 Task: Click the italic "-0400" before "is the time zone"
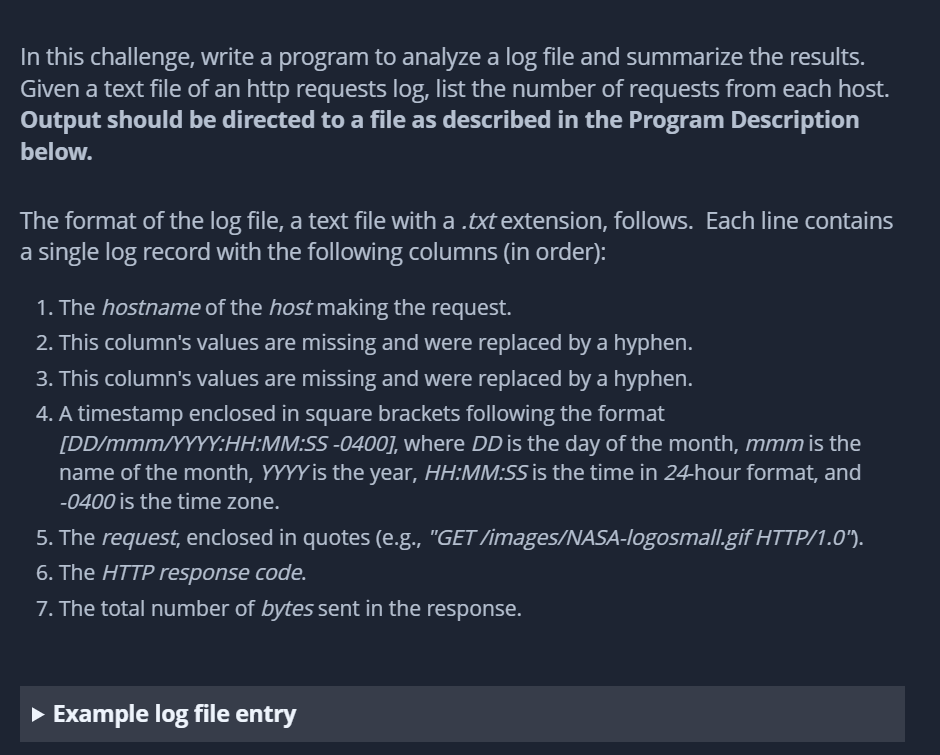pyautogui.click(x=87, y=501)
